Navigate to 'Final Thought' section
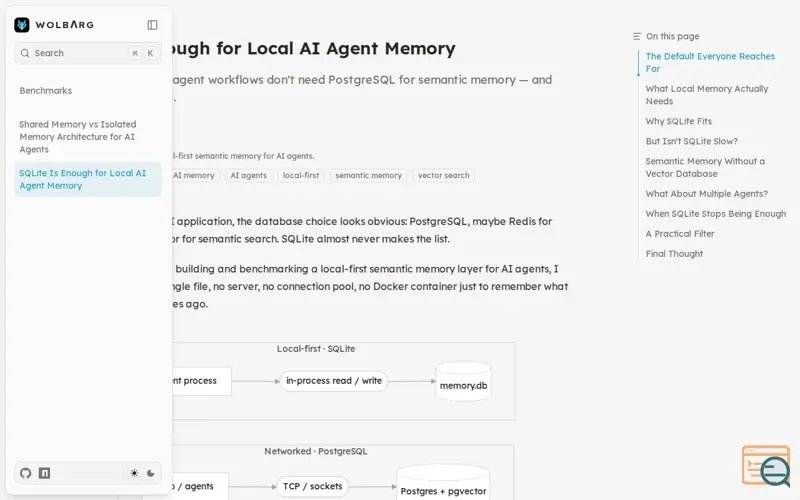Image resolution: width=800 pixels, height=500 pixels. (x=674, y=254)
